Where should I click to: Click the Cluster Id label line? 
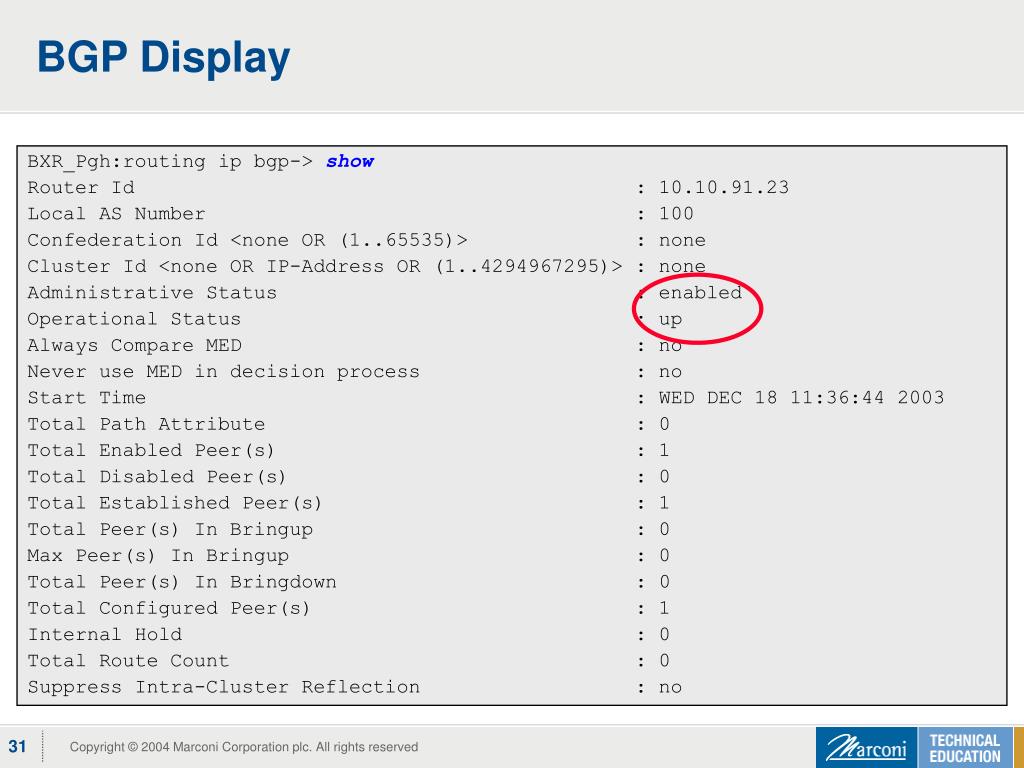(x=325, y=266)
